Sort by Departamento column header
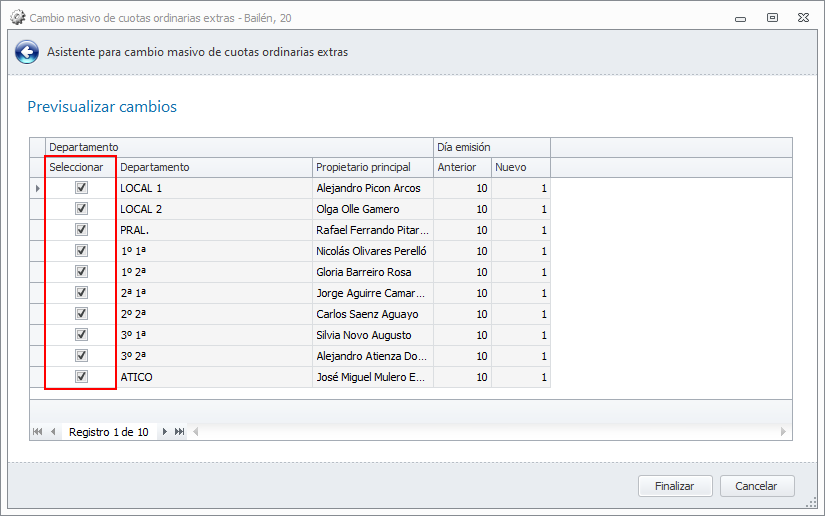The image size is (825, 516). [213, 167]
